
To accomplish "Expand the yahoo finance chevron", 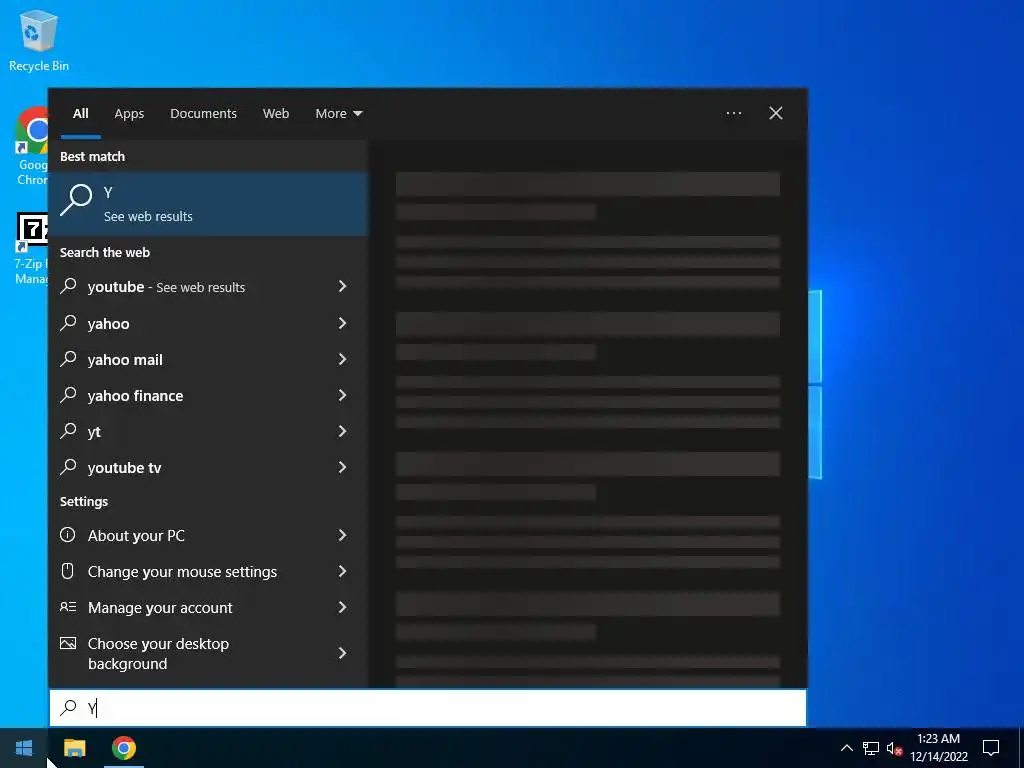I will coord(342,394).
